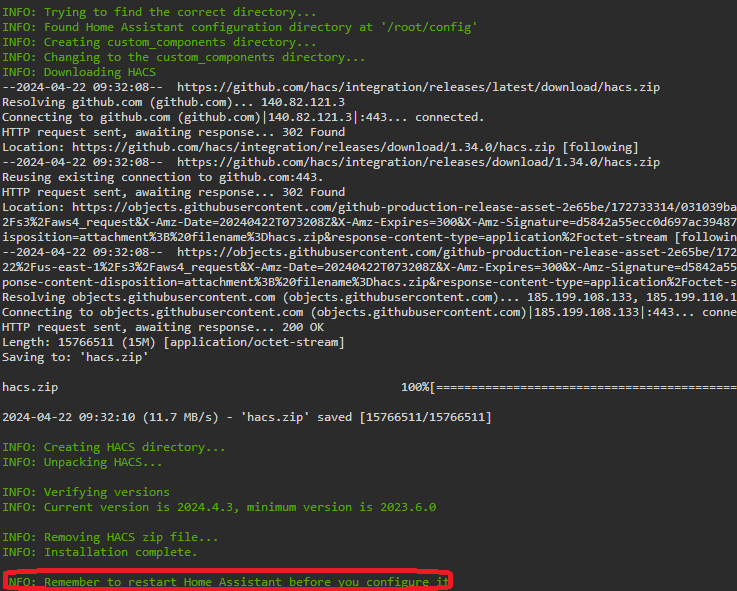Click 'INFO: Unpacking HACS...' line
The height and width of the screenshot is (591, 737).
pyautogui.click(x=82, y=463)
